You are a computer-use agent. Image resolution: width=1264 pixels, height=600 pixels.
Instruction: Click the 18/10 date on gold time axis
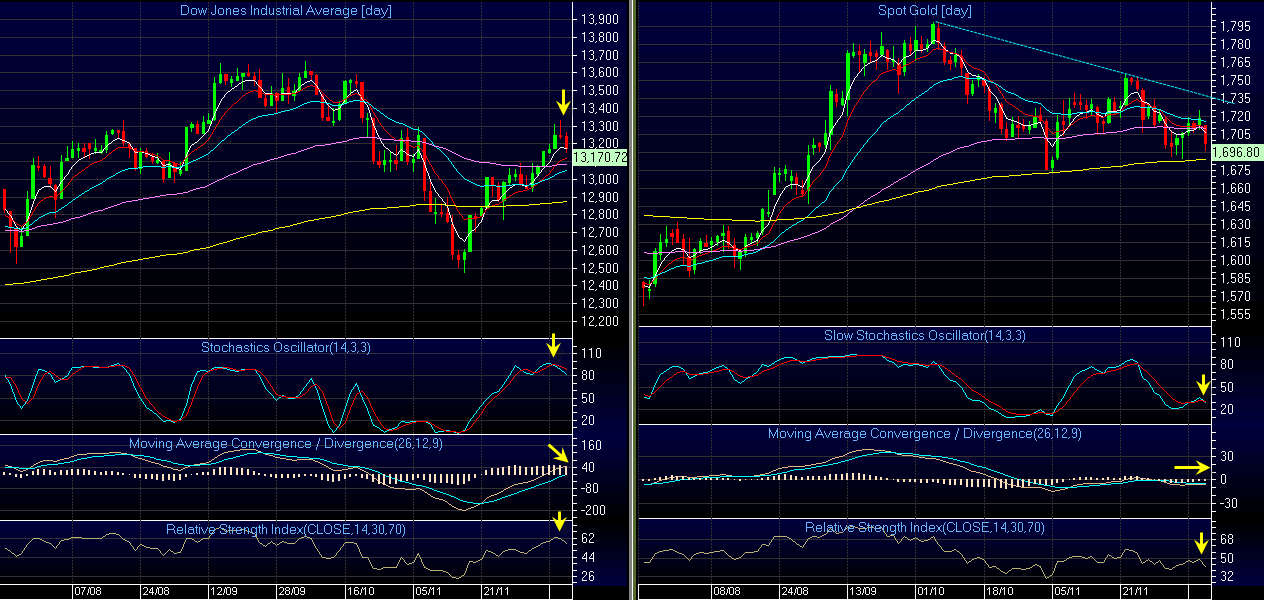pos(998,591)
